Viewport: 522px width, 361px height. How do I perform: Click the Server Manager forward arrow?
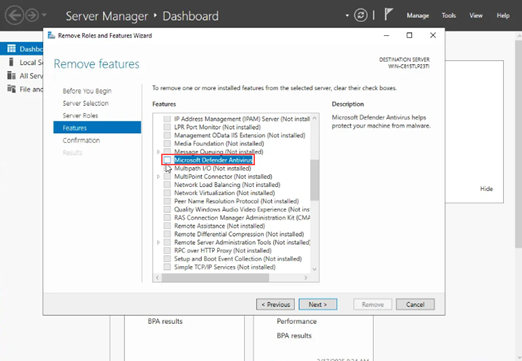(x=32, y=15)
